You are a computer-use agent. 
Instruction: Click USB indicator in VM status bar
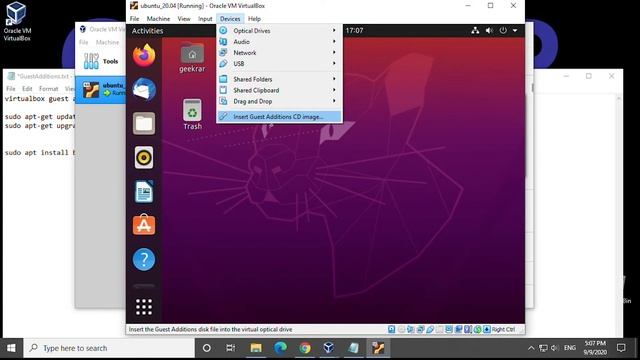click(430, 329)
